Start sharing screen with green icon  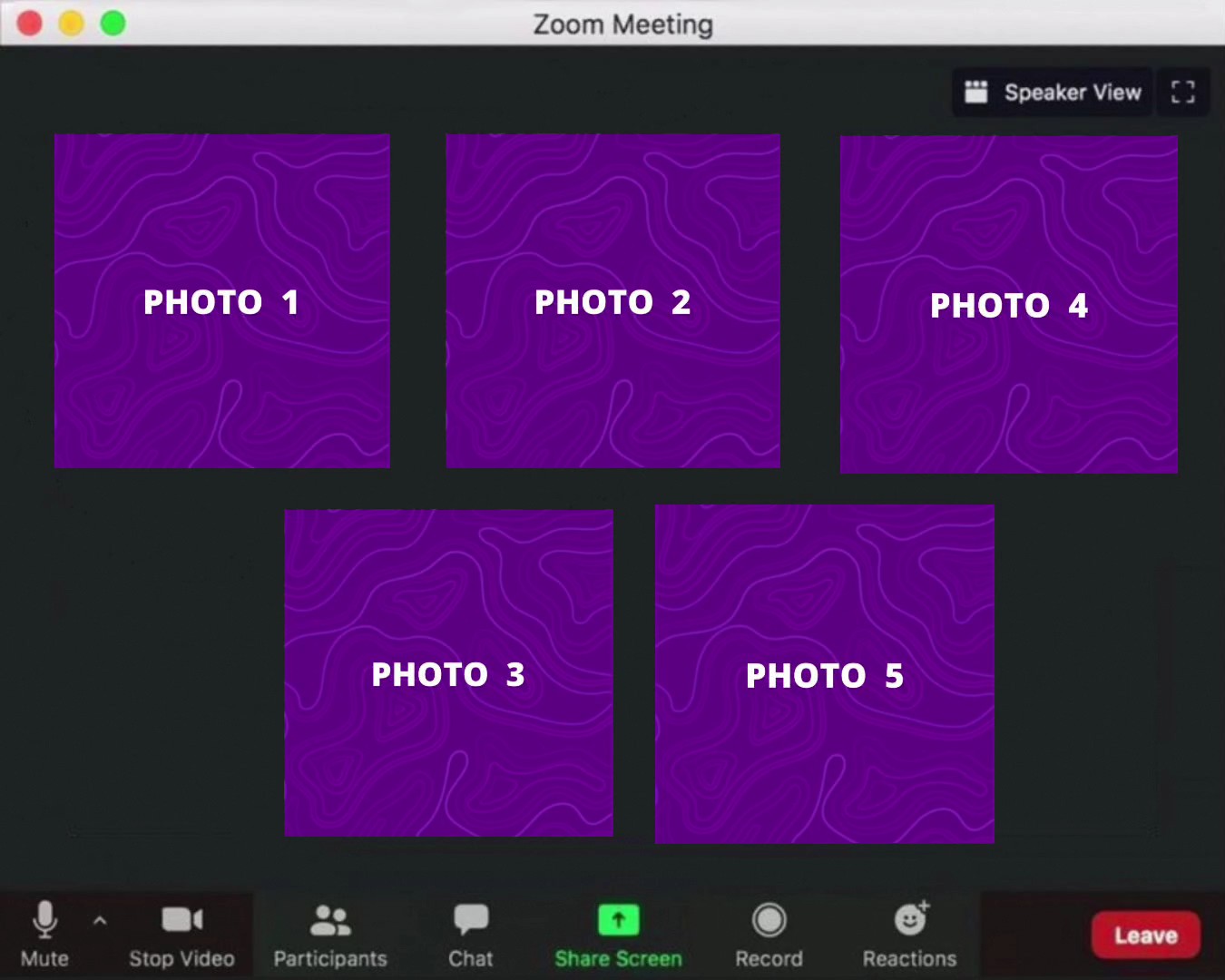point(618,933)
